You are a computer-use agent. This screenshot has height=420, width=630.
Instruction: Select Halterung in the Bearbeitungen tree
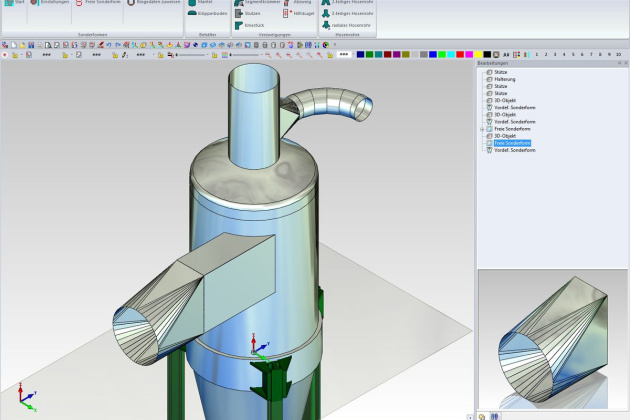coord(506,79)
